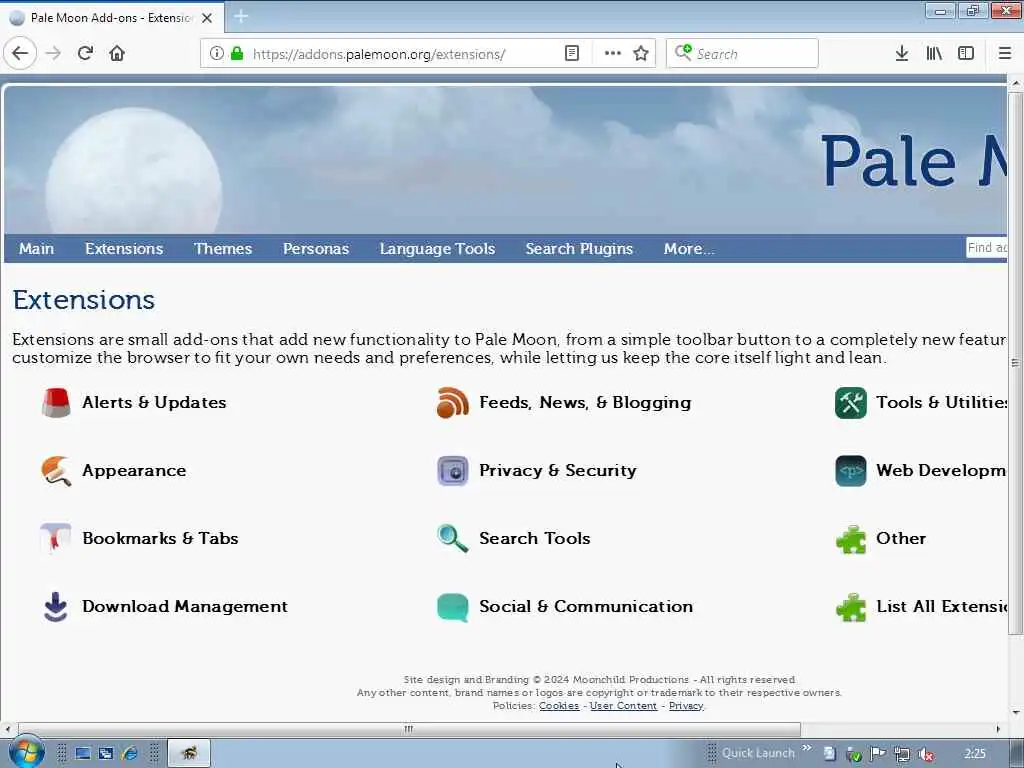Open the Personas navigation item
The image size is (1024, 768).
point(316,248)
